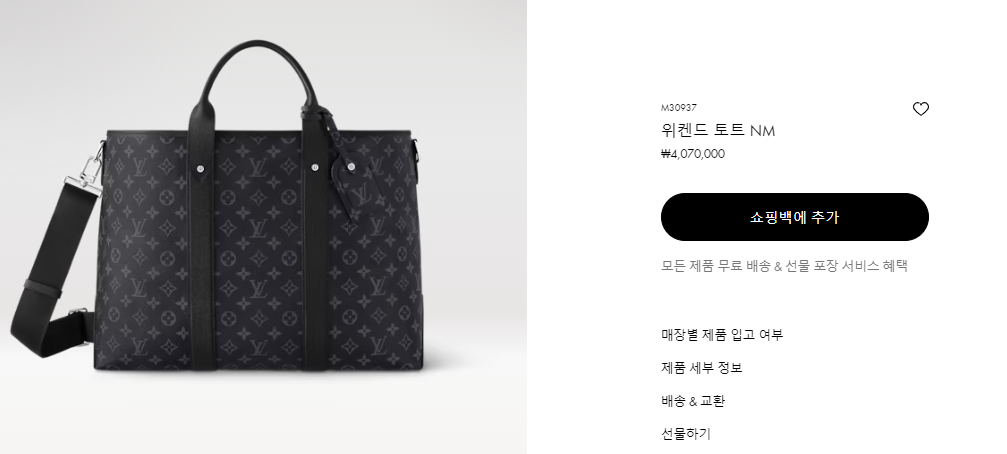Open 매장별 제품 입고 여부 store availability
1007x454 pixels.
[x=722, y=335]
